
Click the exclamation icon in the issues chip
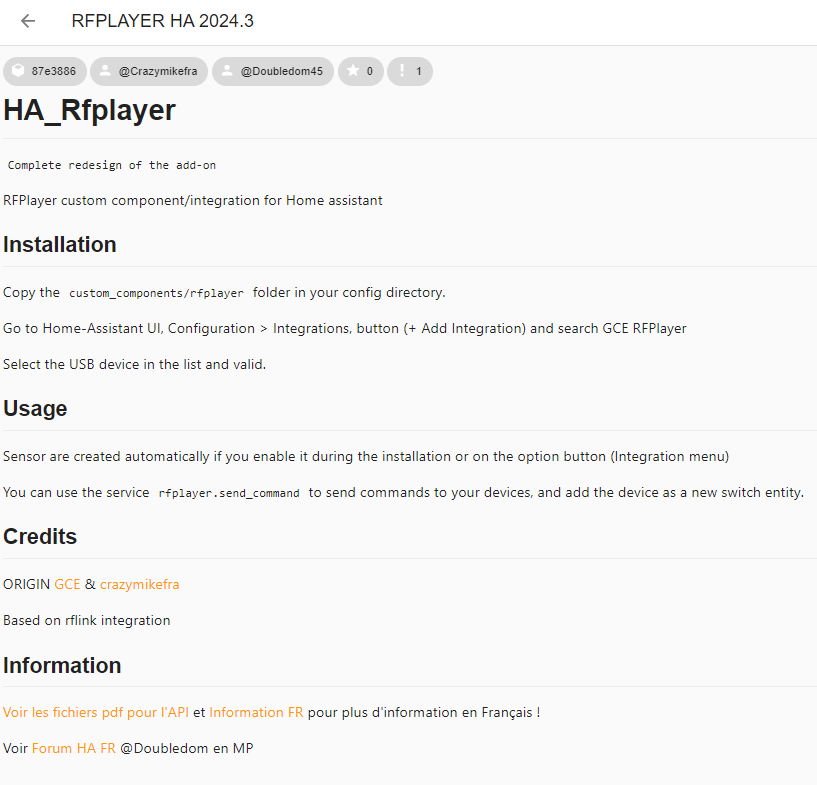click(402, 70)
